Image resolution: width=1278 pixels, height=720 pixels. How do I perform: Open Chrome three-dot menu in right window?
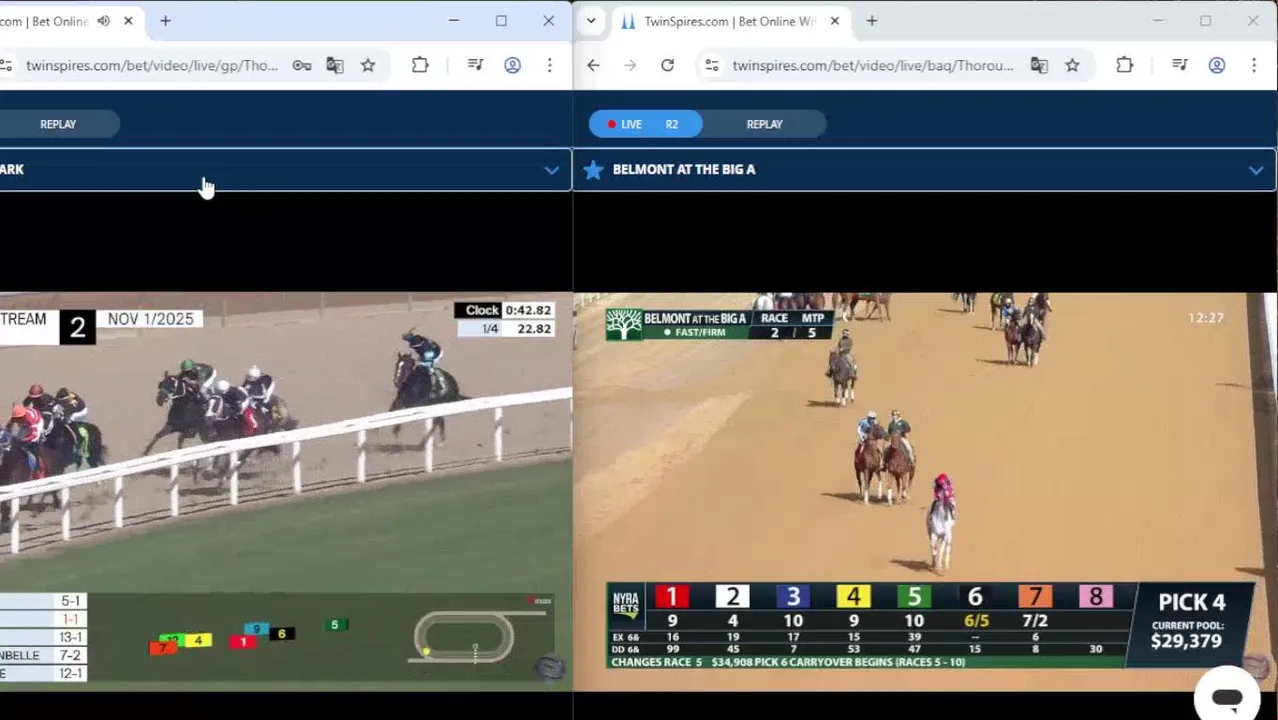tap(1254, 66)
